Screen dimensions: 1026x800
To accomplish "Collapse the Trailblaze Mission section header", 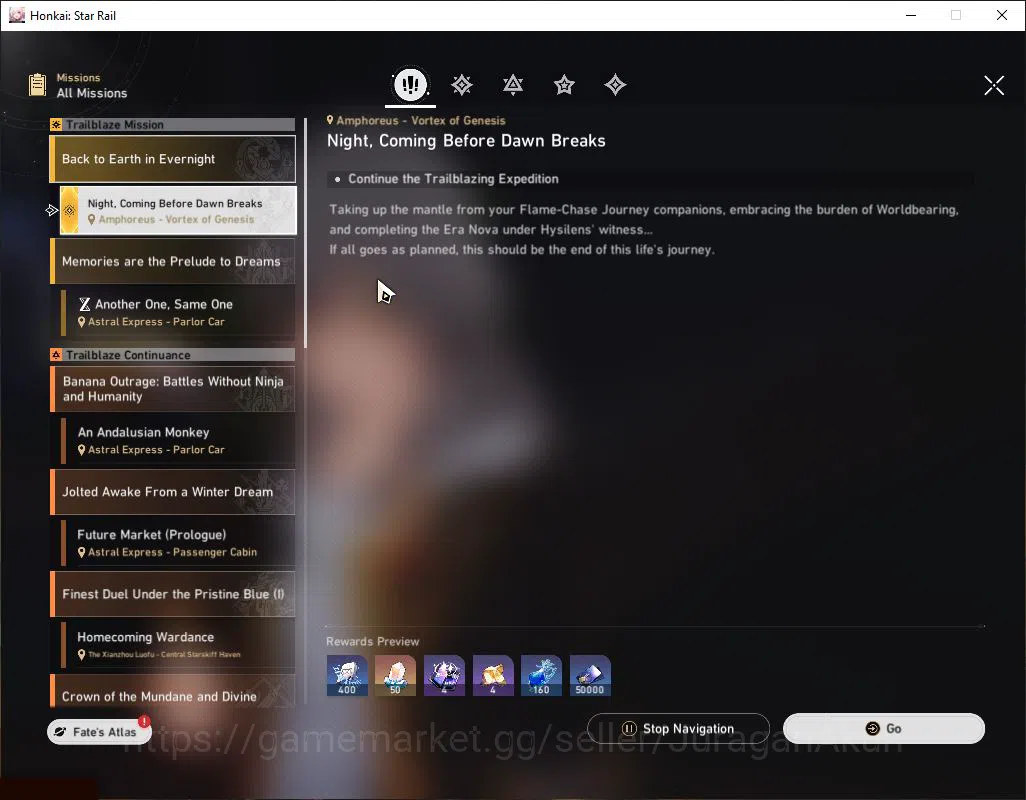I will coord(173,124).
